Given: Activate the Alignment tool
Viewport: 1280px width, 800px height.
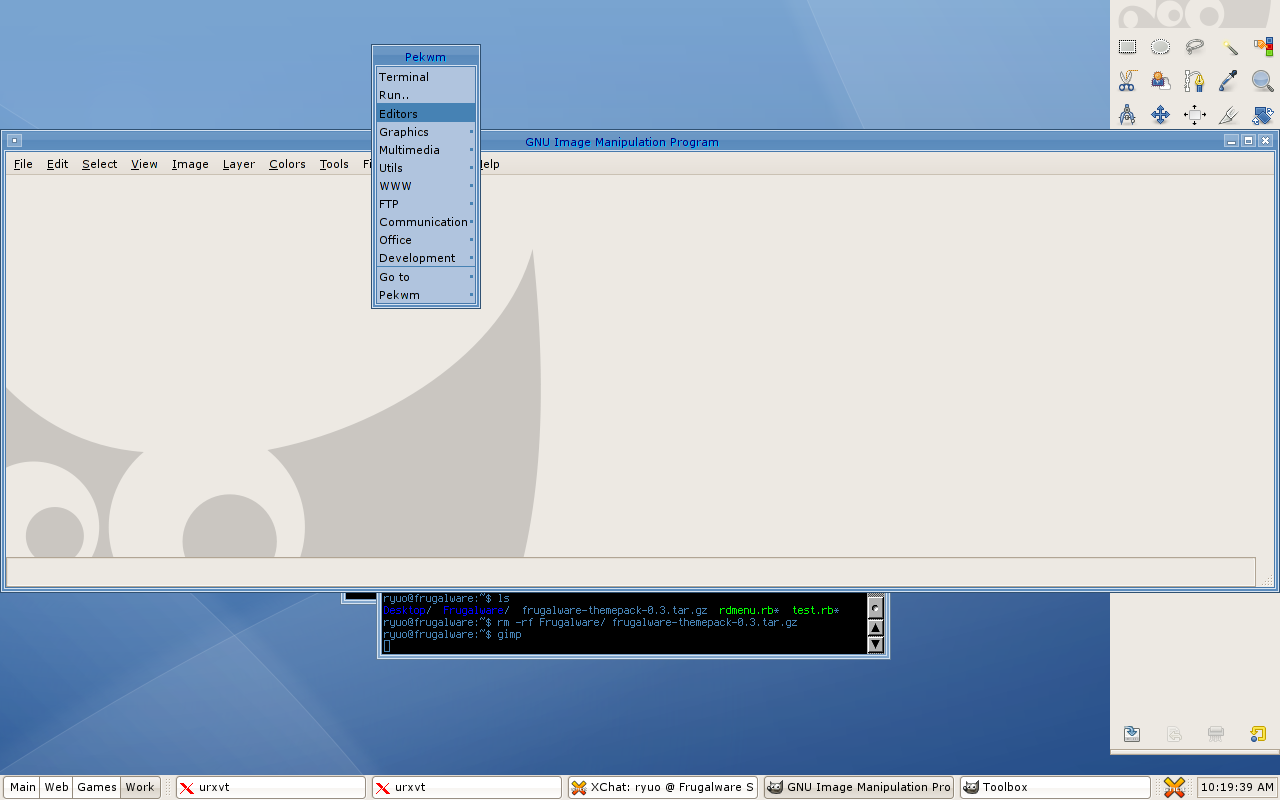Looking at the screenshot, I should 1194,115.
